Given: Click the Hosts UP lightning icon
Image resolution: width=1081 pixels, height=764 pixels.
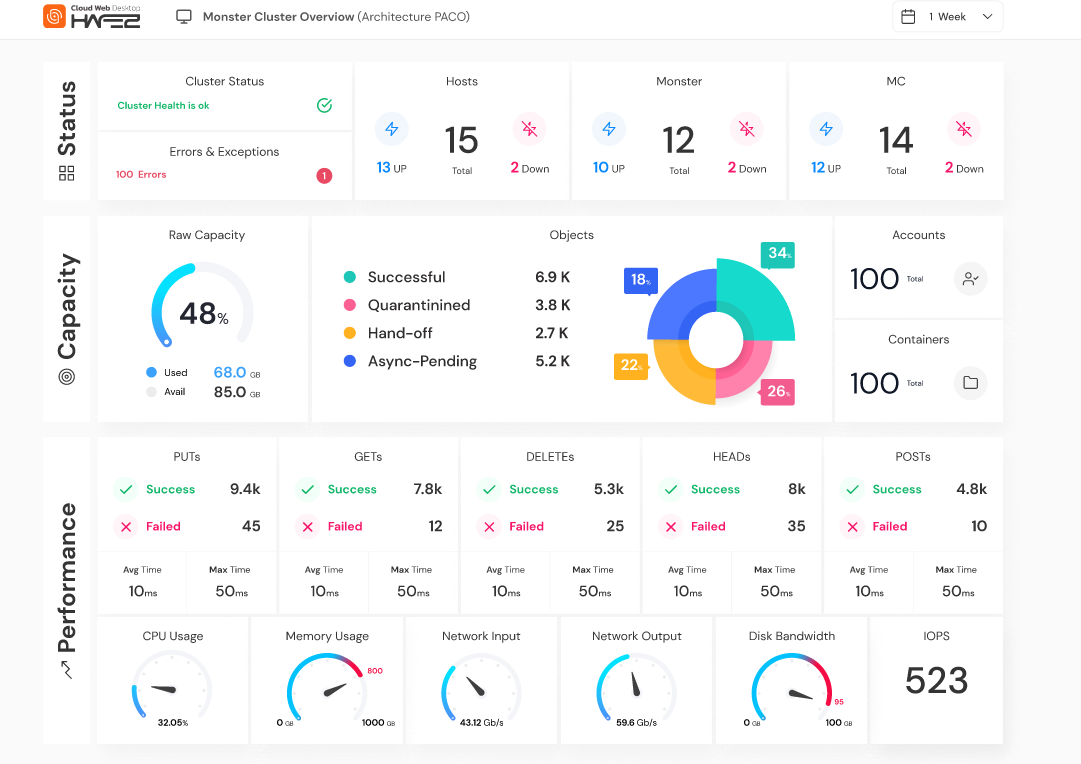Looking at the screenshot, I should 392,129.
